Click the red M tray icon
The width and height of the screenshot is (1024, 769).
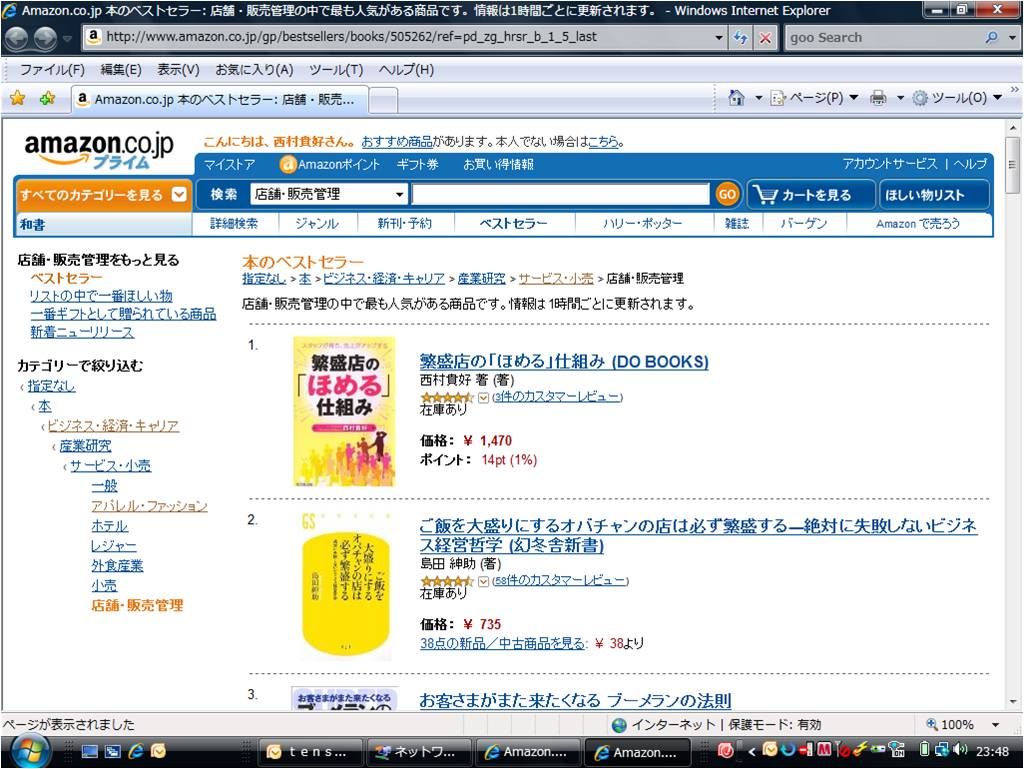pos(824,749)
